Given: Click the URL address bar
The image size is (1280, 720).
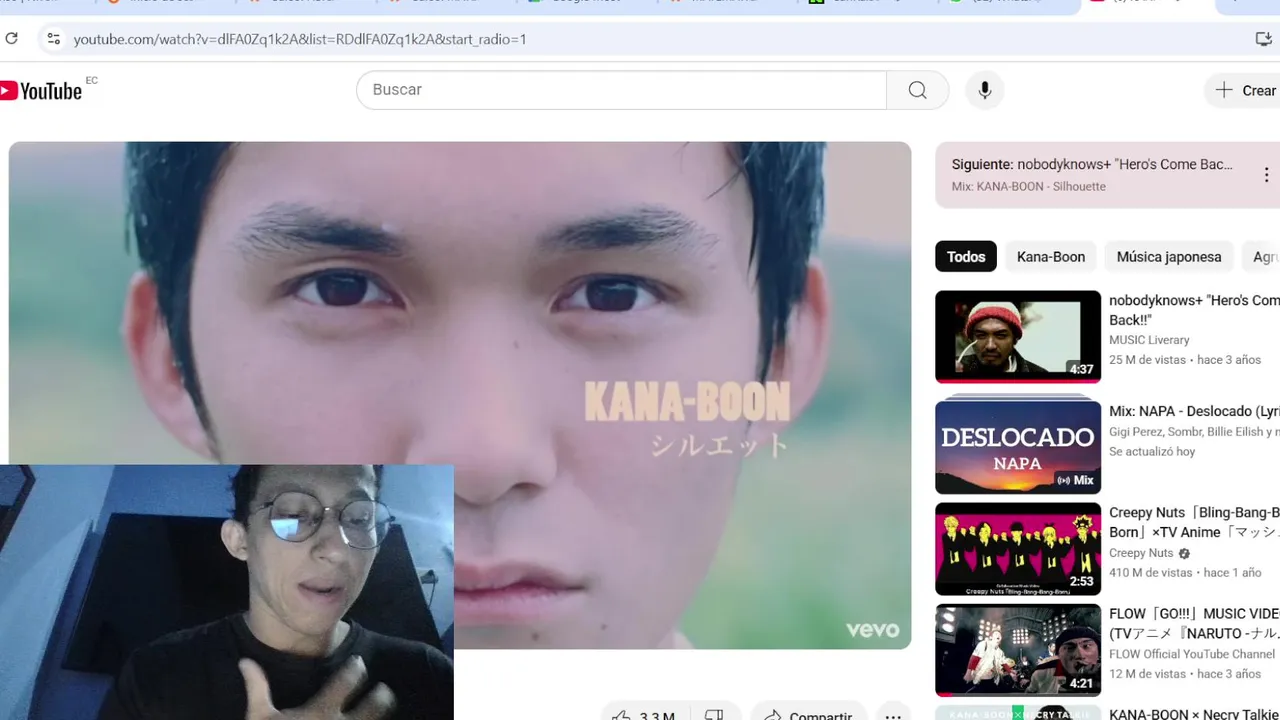Looking at the screenshot, I should click(640, 39).
